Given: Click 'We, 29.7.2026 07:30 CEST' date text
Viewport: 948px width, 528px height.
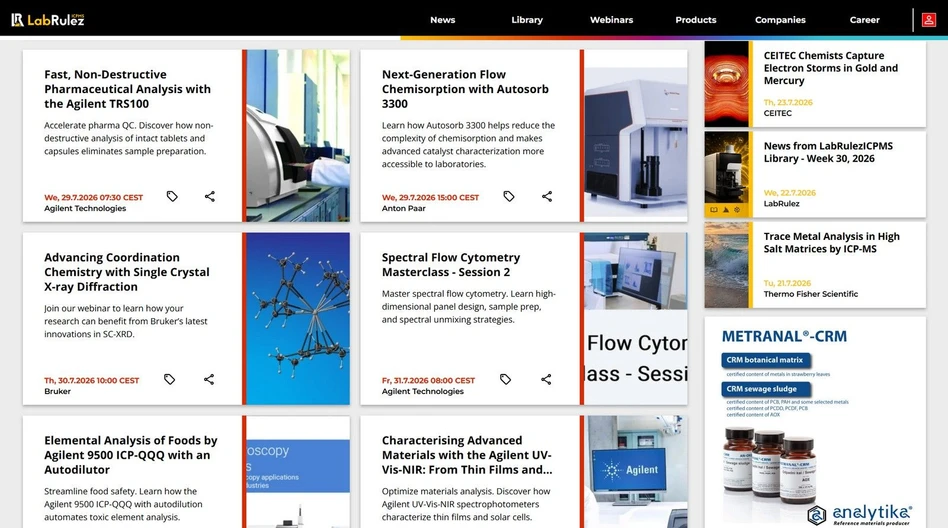Looking at the screenshot, I should pos(94,197).
